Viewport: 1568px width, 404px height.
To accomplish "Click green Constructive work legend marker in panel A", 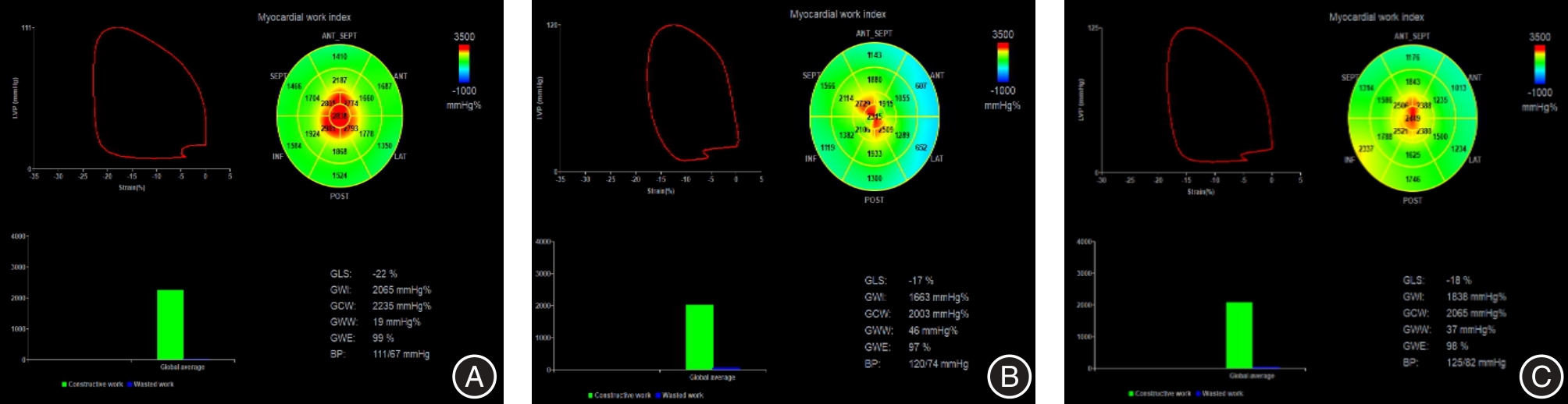I will tap(65, 385).
